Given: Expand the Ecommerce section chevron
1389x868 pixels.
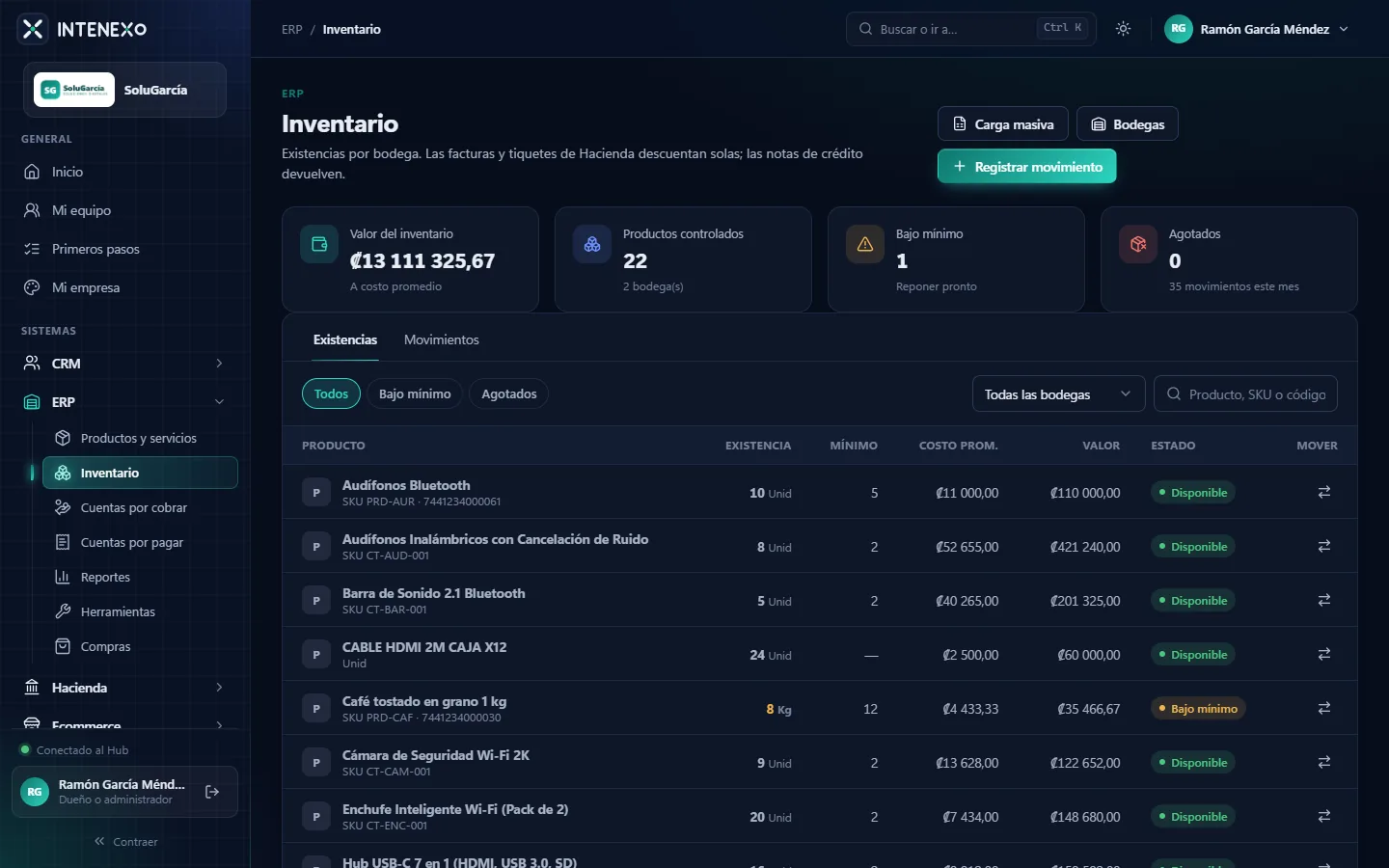Looking at the screenshot, I should [219, 725].
